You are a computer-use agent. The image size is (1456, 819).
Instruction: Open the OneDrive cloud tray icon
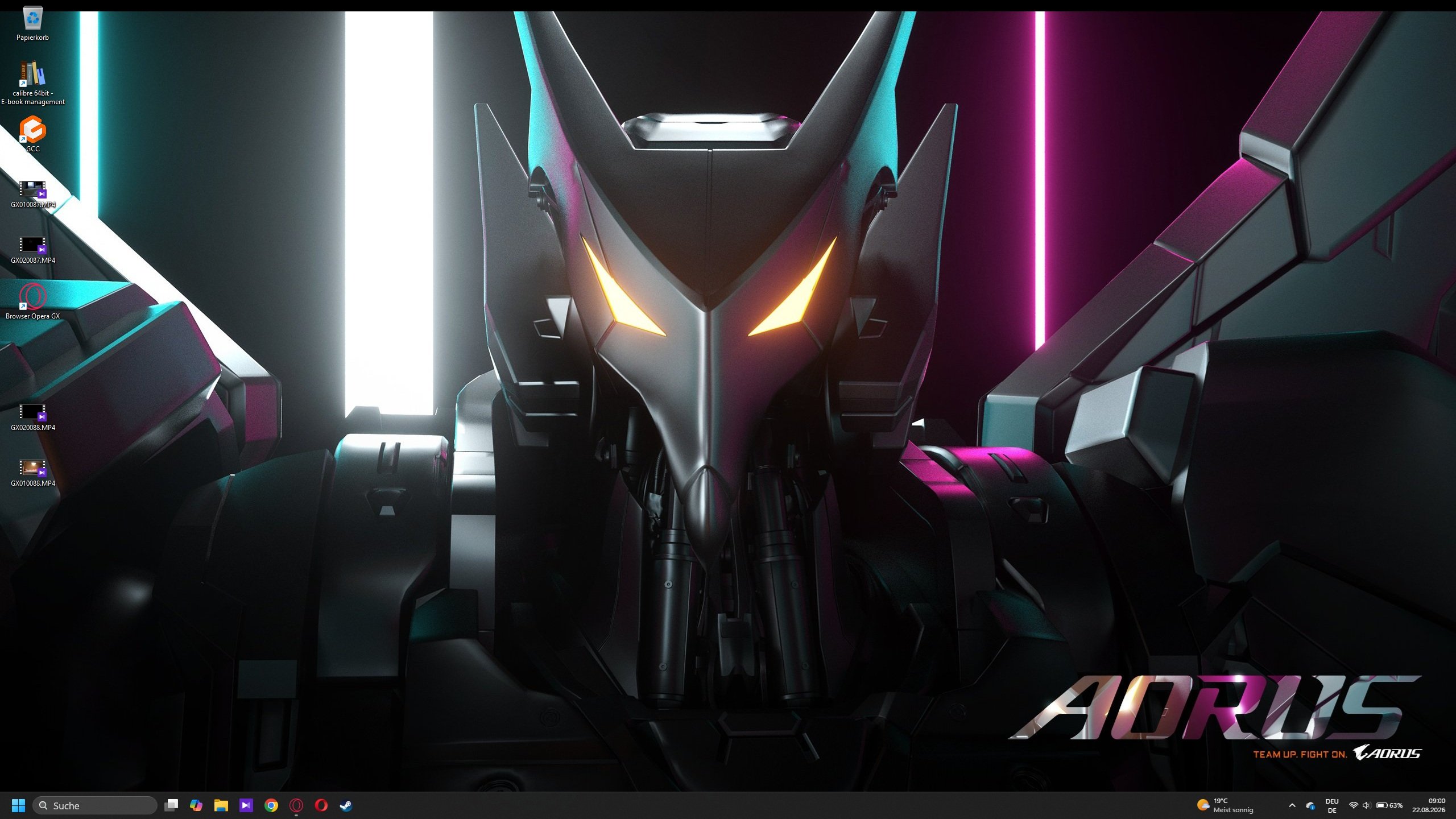[x=1310, y=805]
